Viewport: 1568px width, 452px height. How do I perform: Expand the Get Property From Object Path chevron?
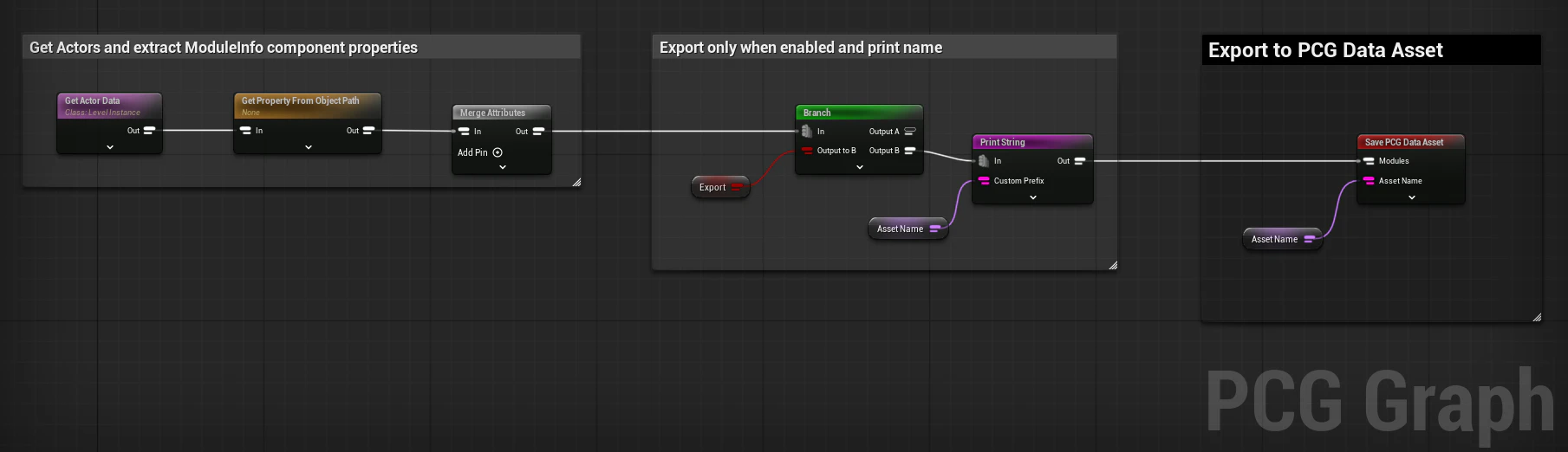[x=309, y=147]
